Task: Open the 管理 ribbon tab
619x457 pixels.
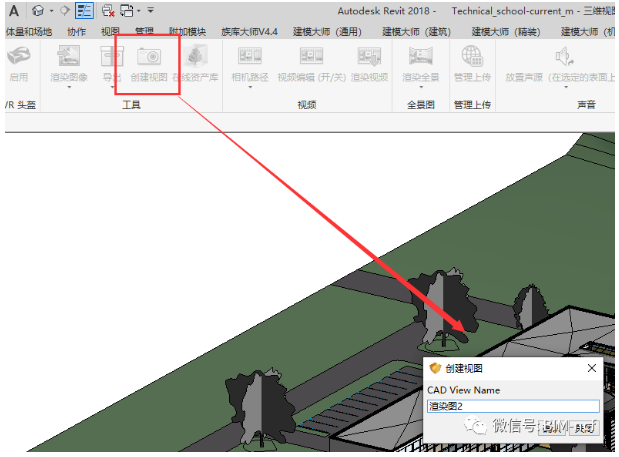Action: tap(144, 32)
